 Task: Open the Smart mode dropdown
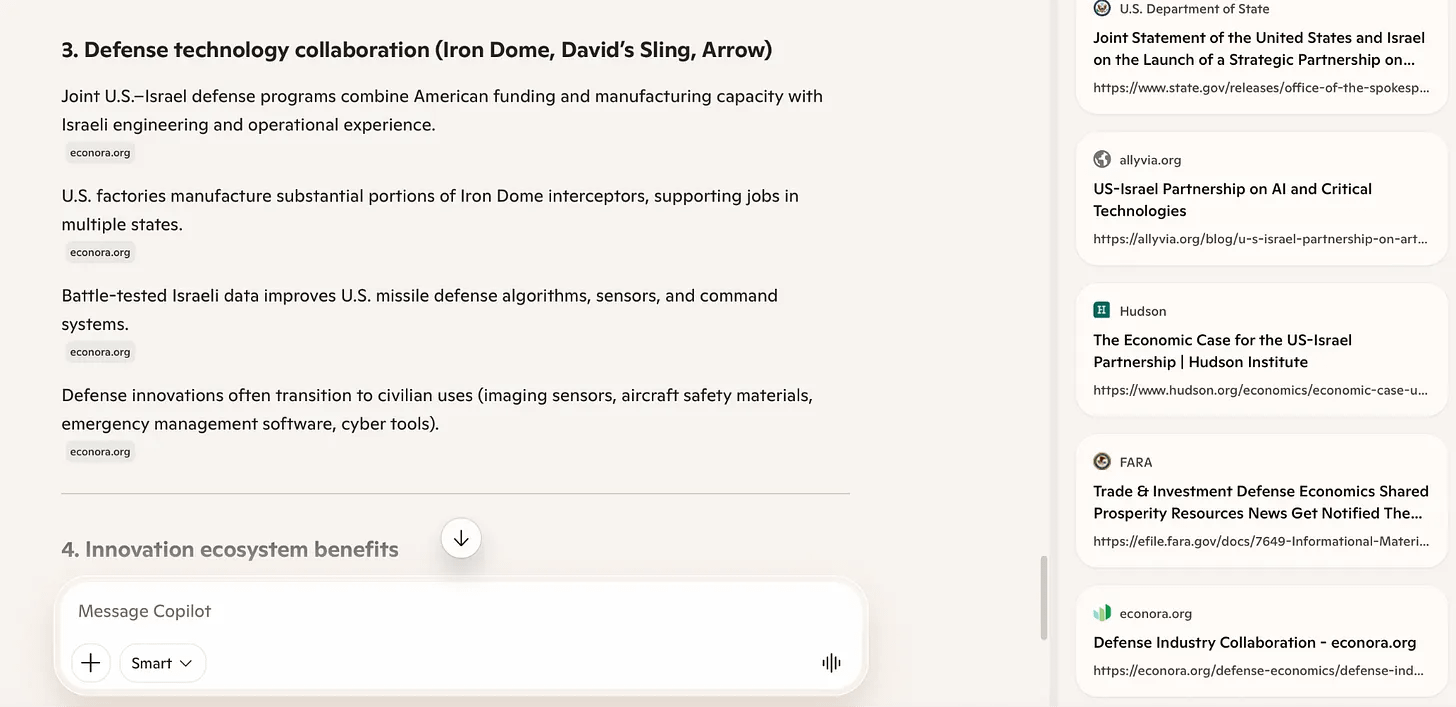click(162, 663)
